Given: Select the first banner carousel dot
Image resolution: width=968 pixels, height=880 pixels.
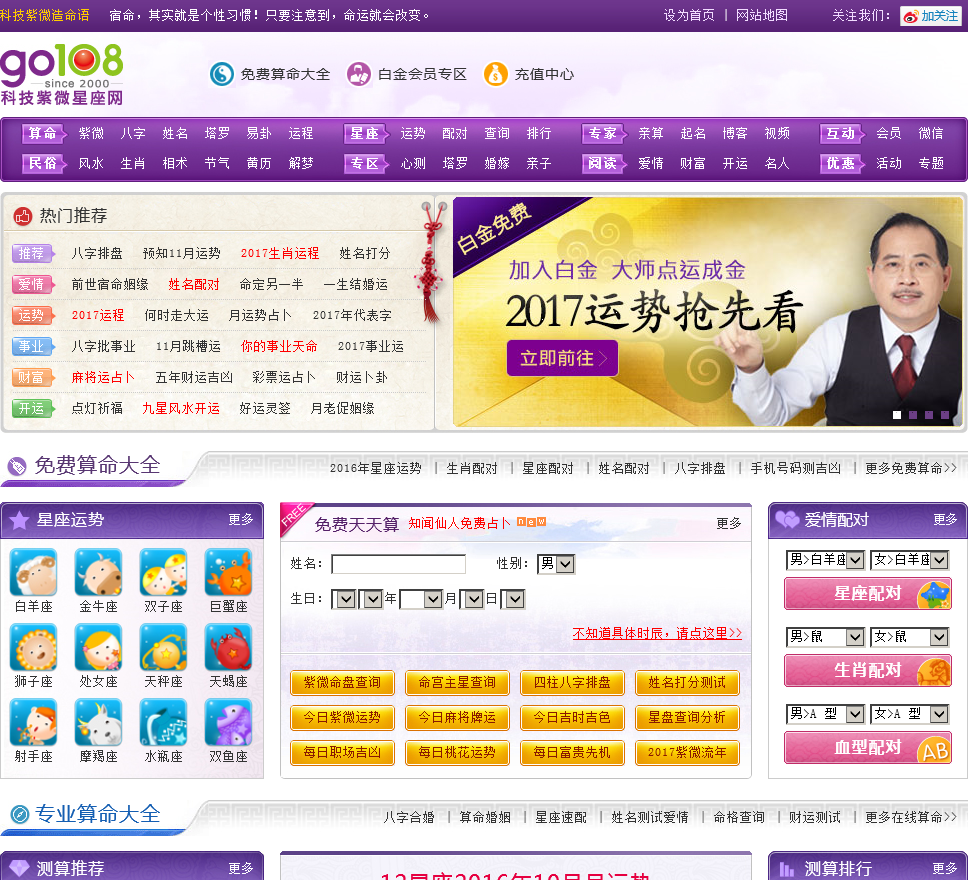Looking at the screenshot, I should click(x=897, y=415).
